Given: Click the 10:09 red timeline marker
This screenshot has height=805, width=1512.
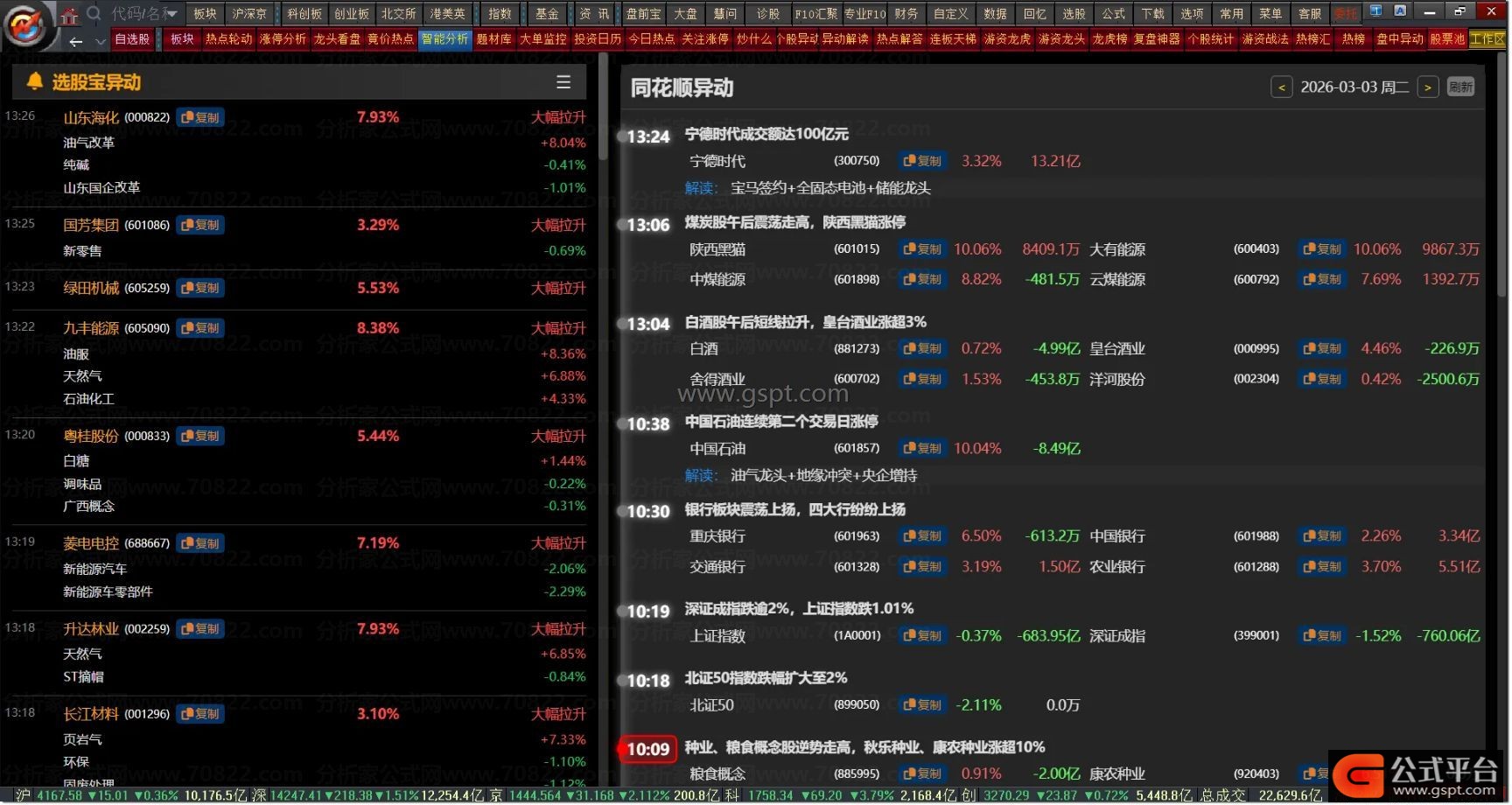Looking at the screenshot, I should [x=647, y=749].
